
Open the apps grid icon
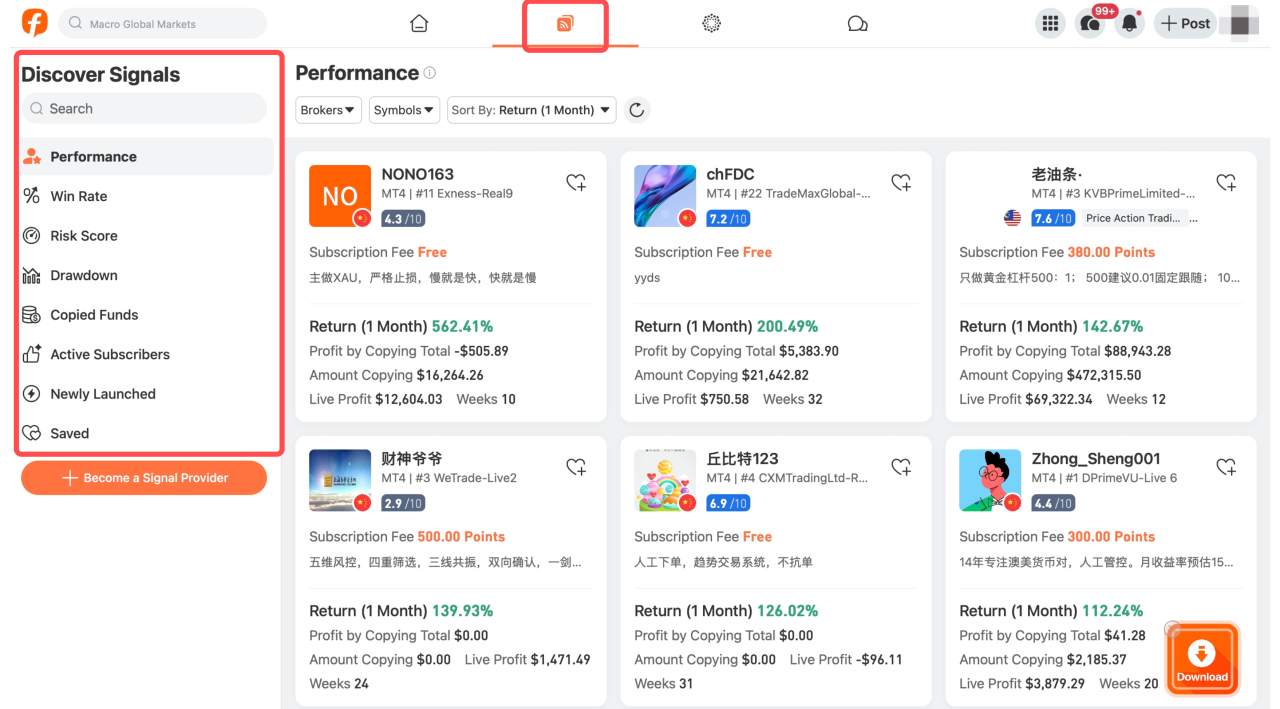click(1050, 24)
